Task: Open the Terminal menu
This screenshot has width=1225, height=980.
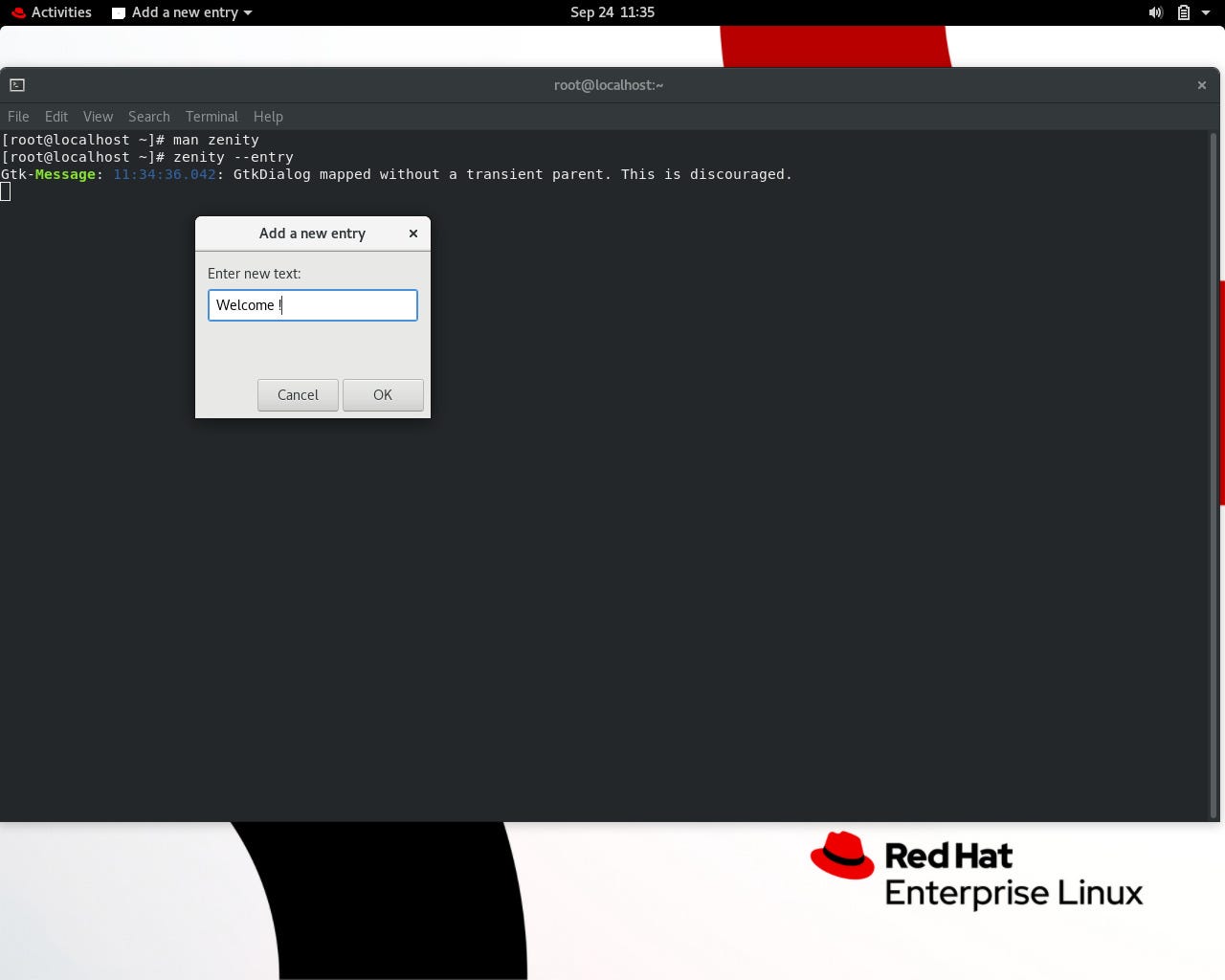Action: [212, 116]
